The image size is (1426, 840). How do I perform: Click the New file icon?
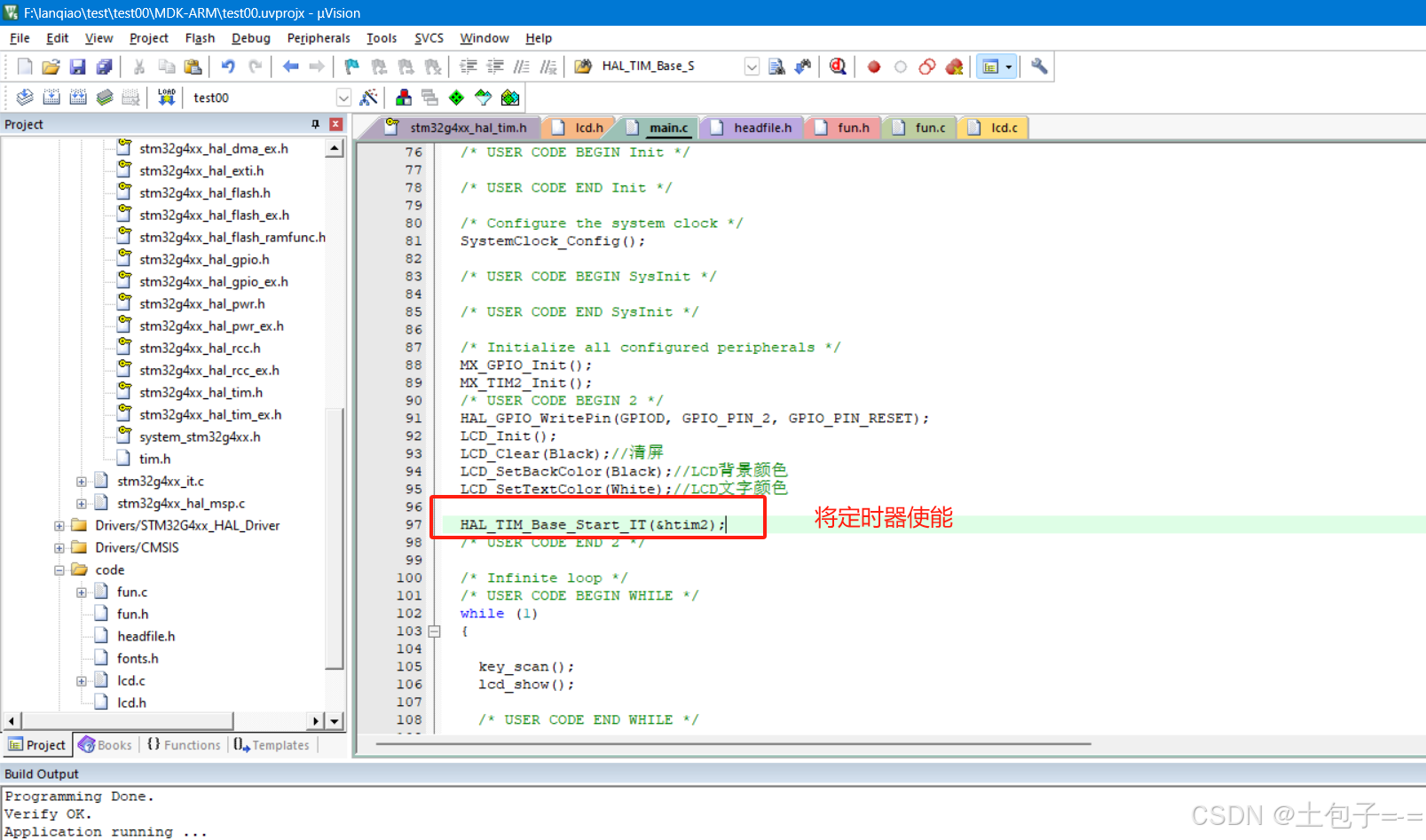(x=25, y=67)
